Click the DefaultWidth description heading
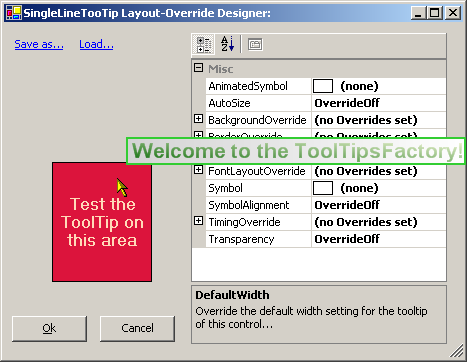467x362 pixels. point(232,295)
